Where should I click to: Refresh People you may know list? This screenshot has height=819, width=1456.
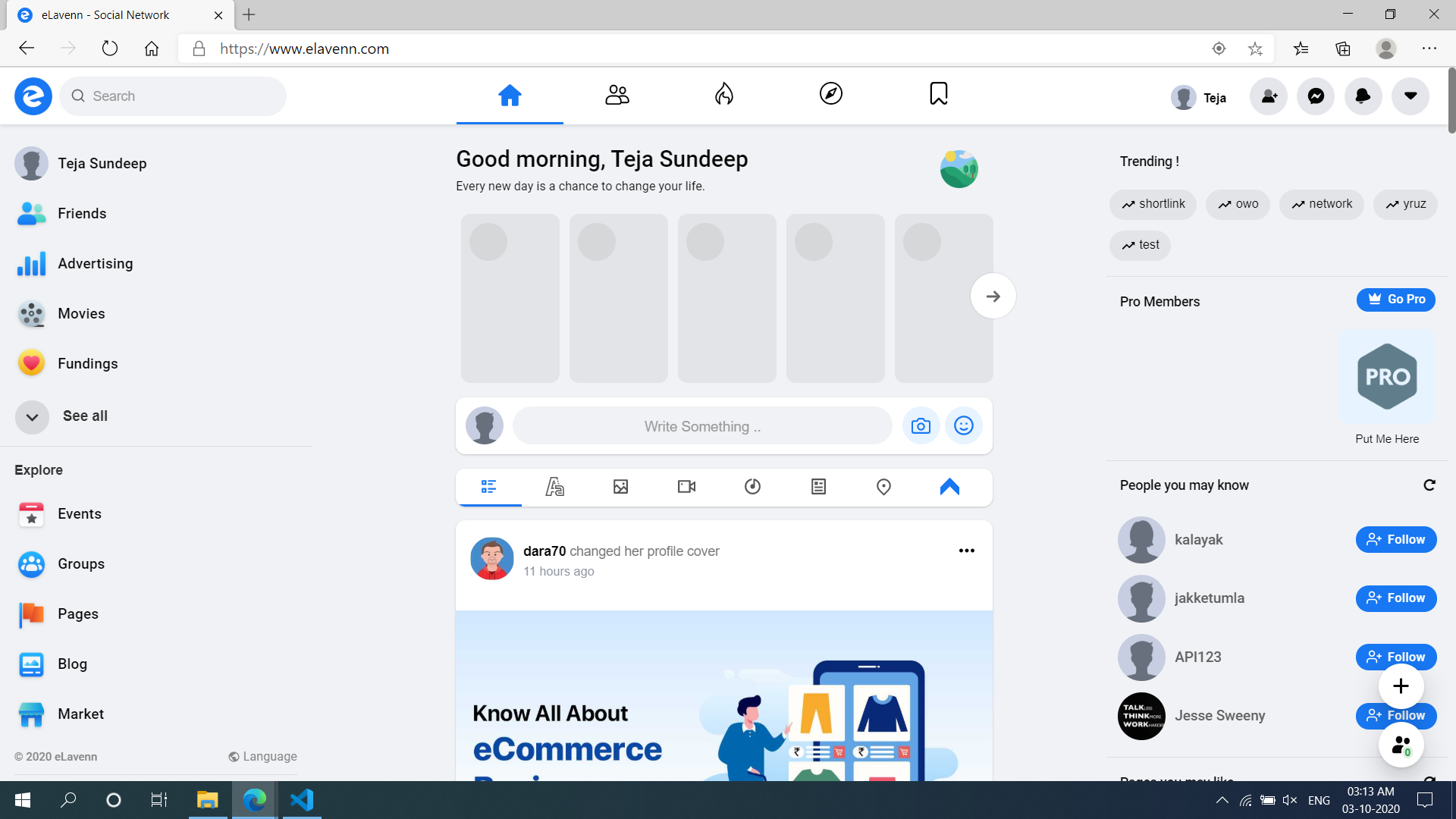[1429, 485]
